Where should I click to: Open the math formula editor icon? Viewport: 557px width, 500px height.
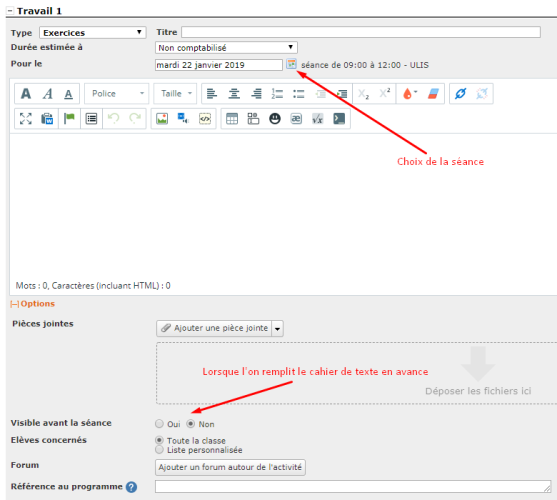tap(317, 119)
